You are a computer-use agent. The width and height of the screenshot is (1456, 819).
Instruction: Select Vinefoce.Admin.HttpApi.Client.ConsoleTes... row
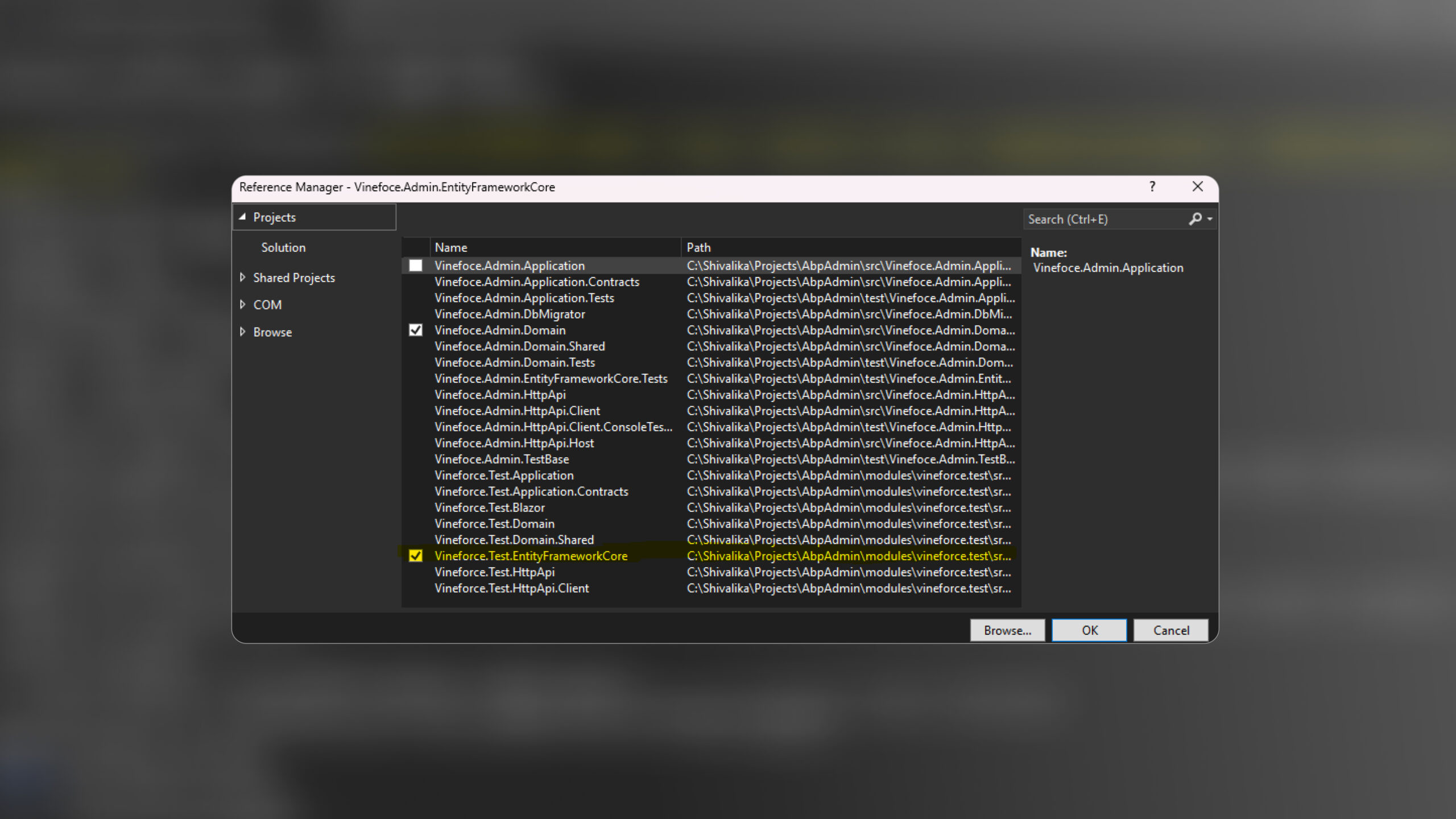point(711,427)
